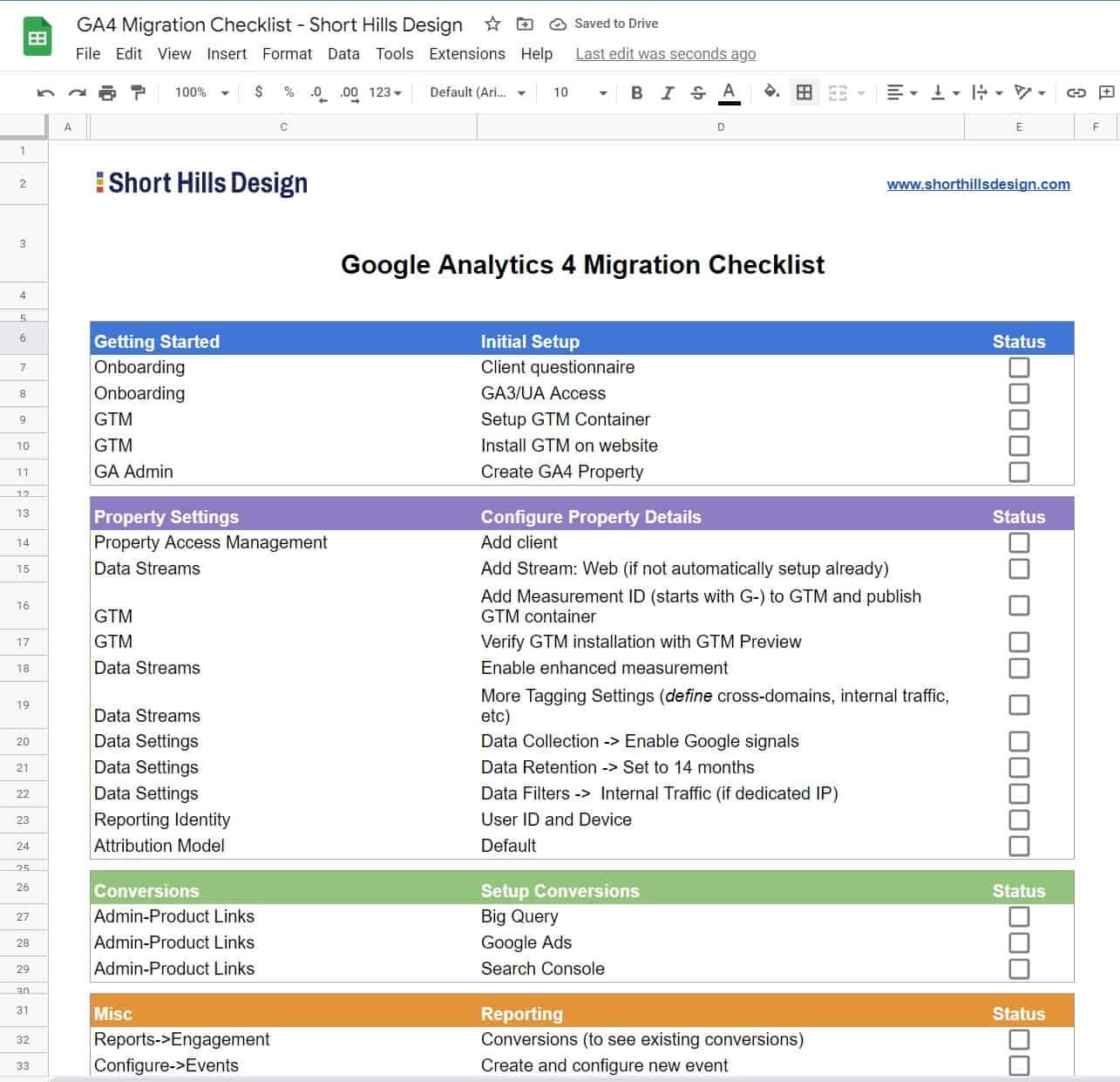Select row 16 header

24,605
